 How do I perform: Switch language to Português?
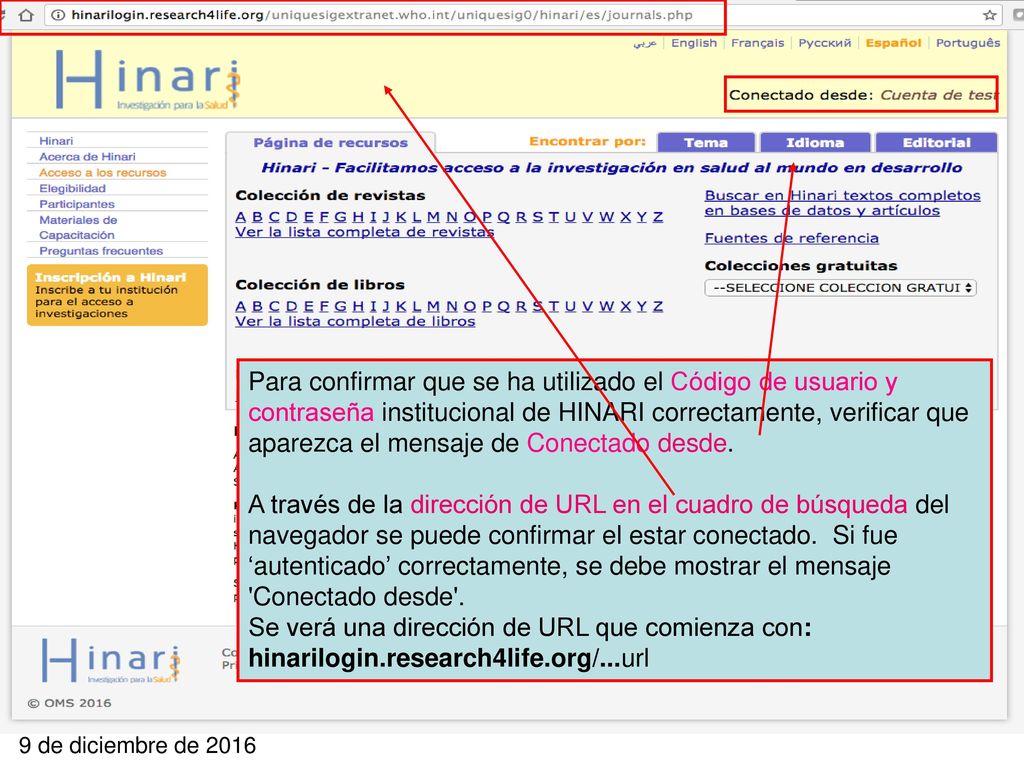[x=968, y=42]
